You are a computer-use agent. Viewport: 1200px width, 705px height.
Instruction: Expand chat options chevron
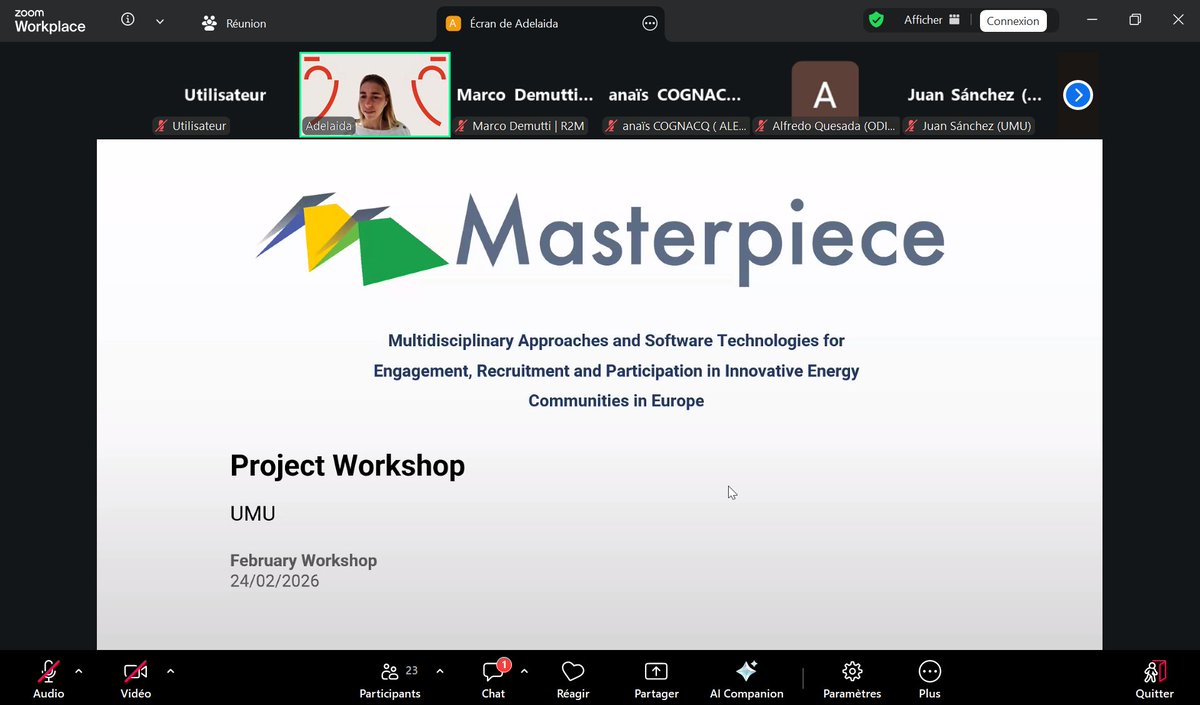point(524,671)
